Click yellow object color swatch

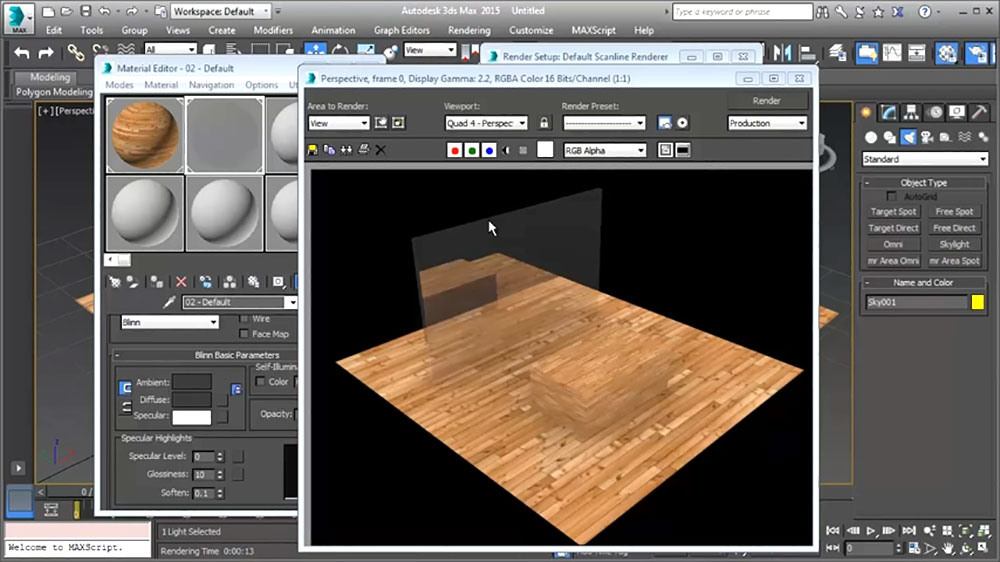[x=978, y=302]
